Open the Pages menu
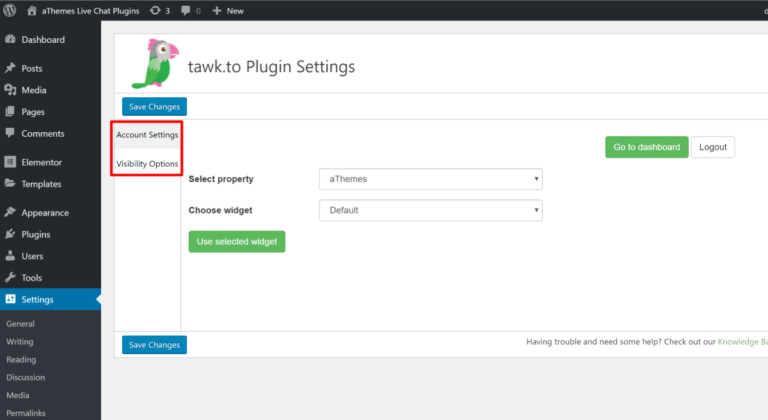 click(33, 112)
